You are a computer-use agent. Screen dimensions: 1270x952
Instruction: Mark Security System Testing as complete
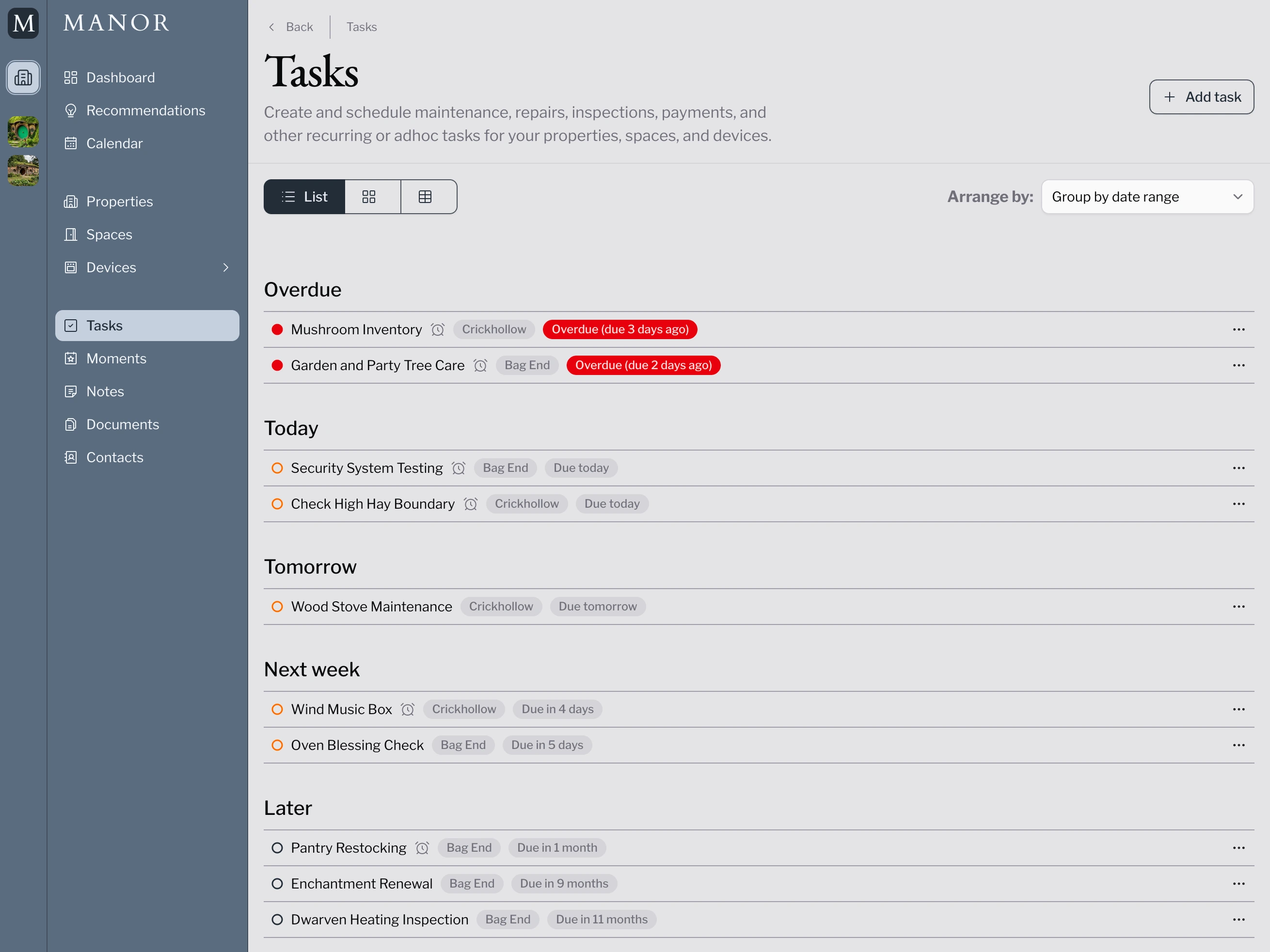coord(277,468)
